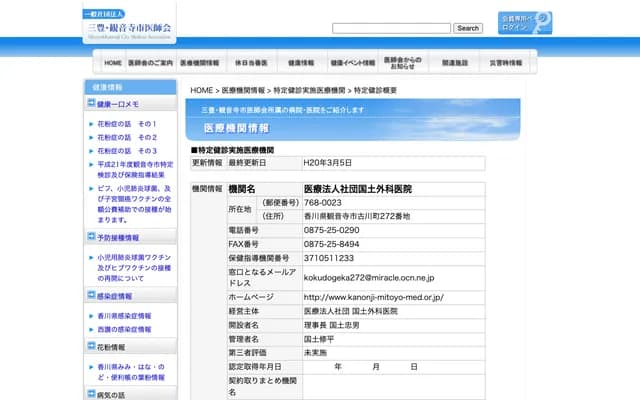
Task: Open the 西讃の感染症情報 link
Action: click(124, 329)
